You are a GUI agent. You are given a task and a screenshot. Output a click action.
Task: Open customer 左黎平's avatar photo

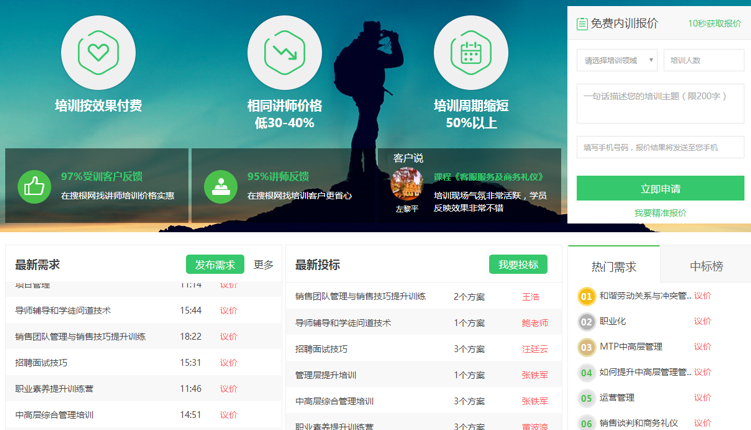point(406,184)
